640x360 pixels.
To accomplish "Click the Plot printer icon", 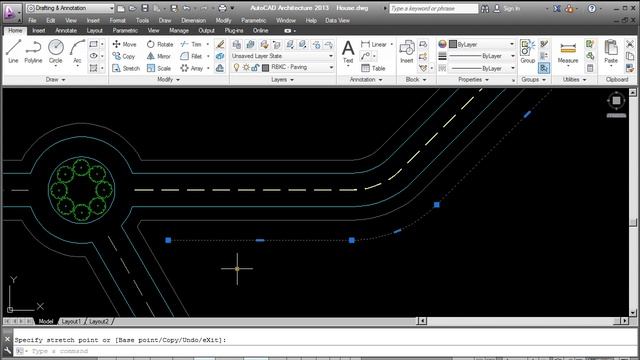I will pos(222,8).
